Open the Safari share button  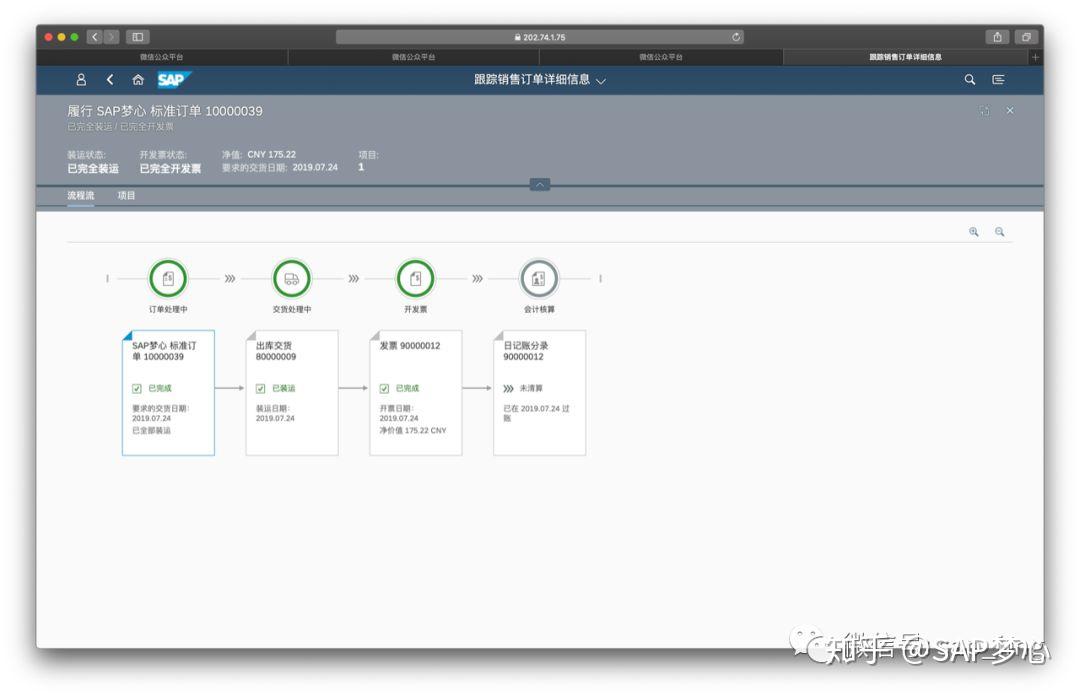click(997, 37)
